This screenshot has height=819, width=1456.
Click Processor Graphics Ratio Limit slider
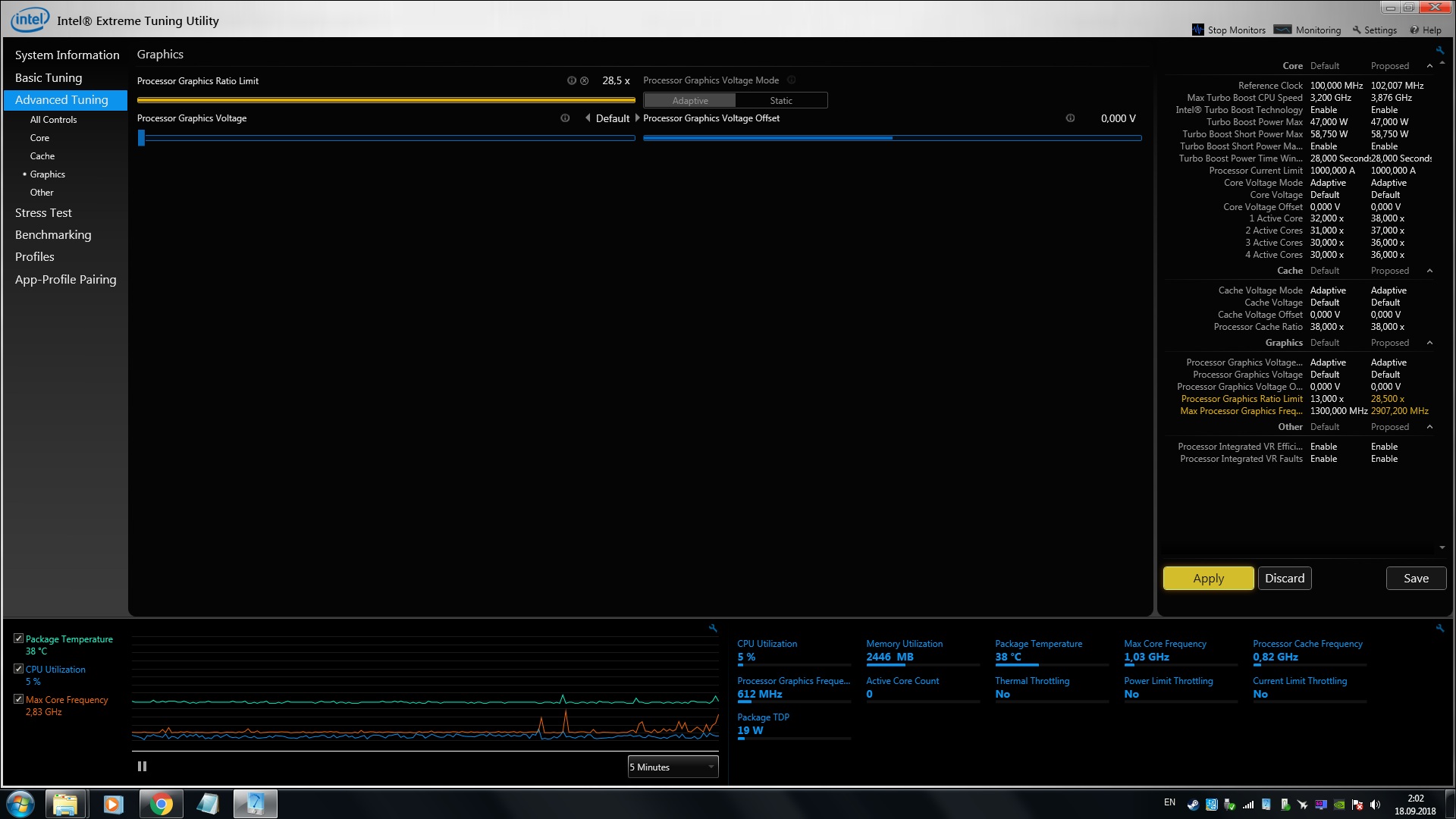coord(386,100)
